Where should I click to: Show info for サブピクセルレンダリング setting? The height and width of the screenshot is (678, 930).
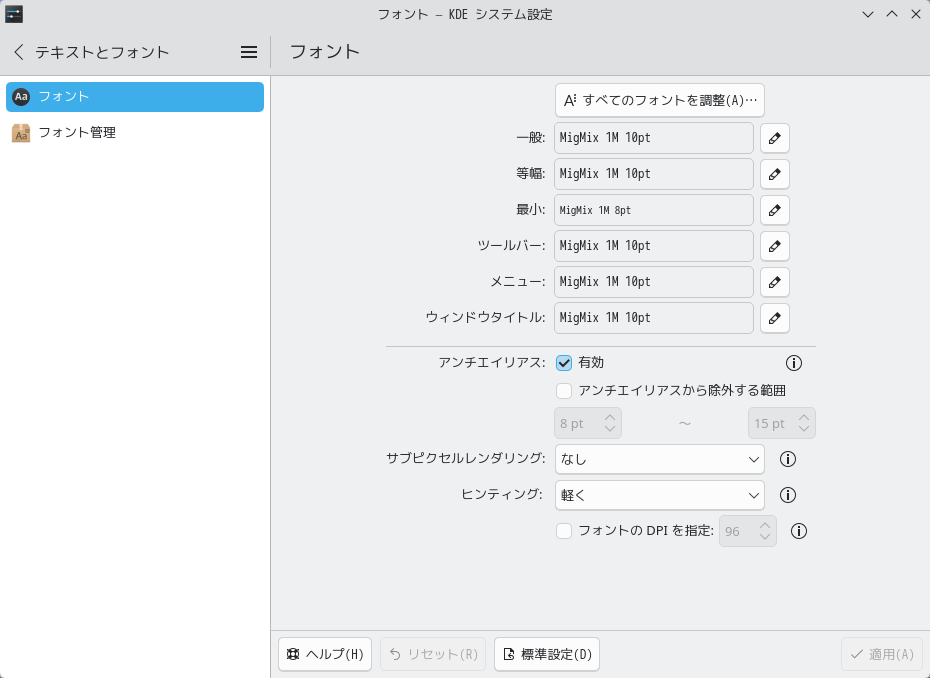[787, 459]
